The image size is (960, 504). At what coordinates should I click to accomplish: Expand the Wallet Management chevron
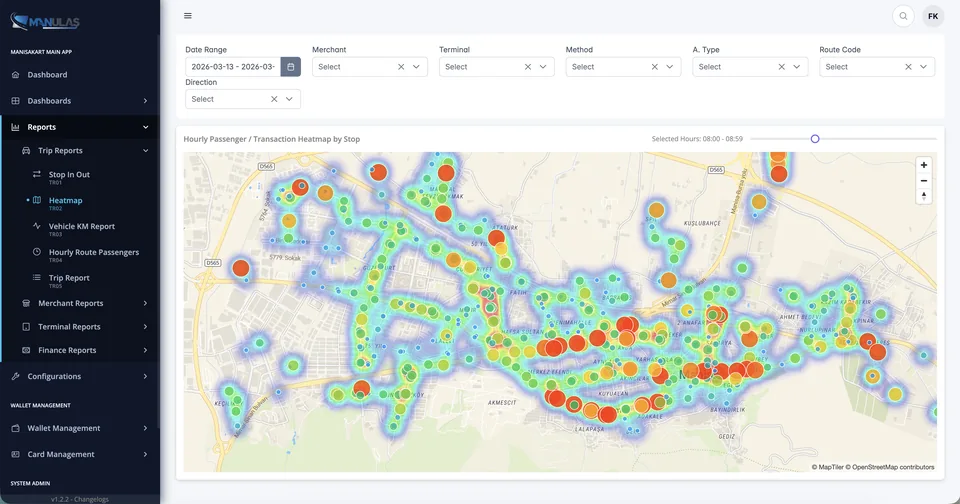coord(145,428)
